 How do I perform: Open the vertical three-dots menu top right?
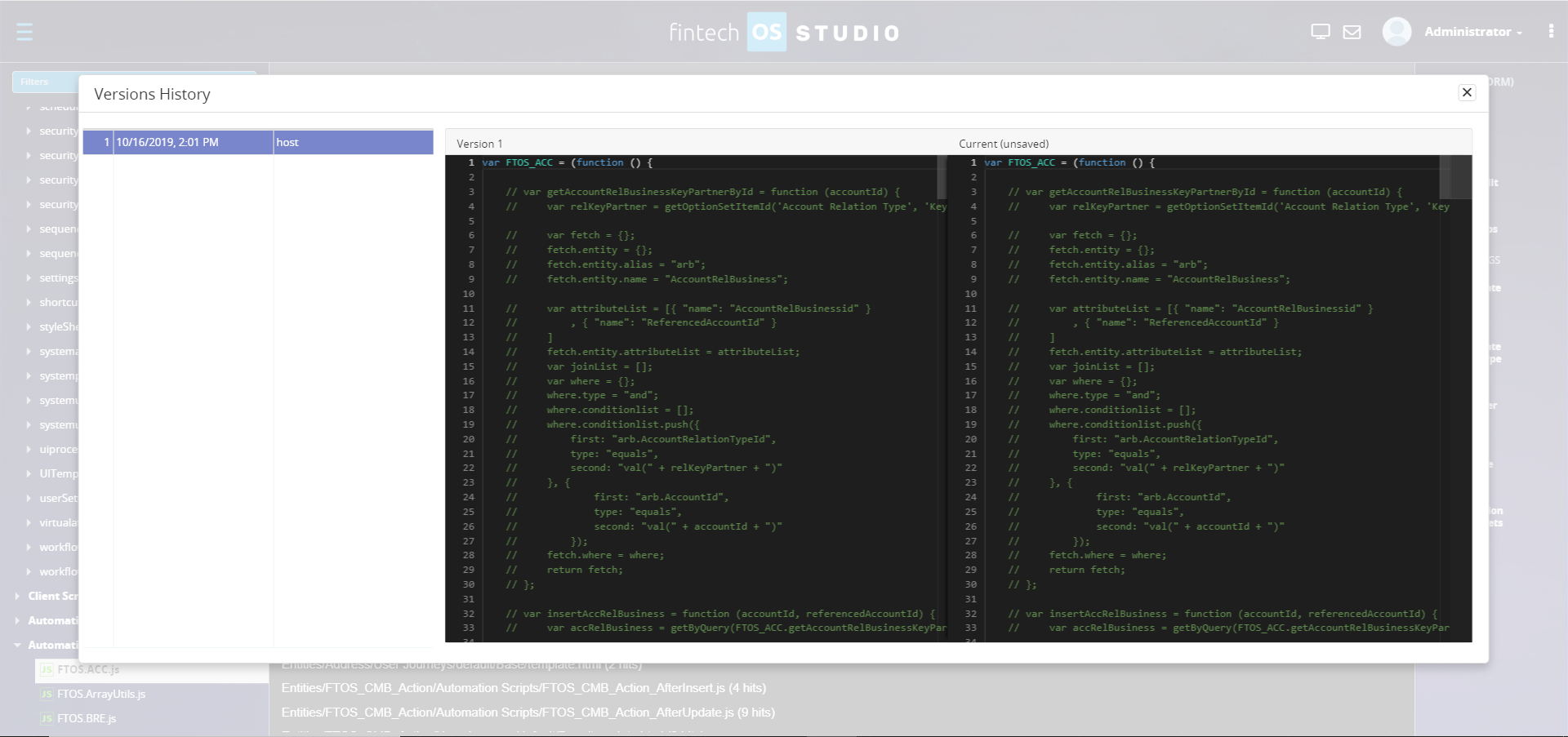[x=1551, y=31]
